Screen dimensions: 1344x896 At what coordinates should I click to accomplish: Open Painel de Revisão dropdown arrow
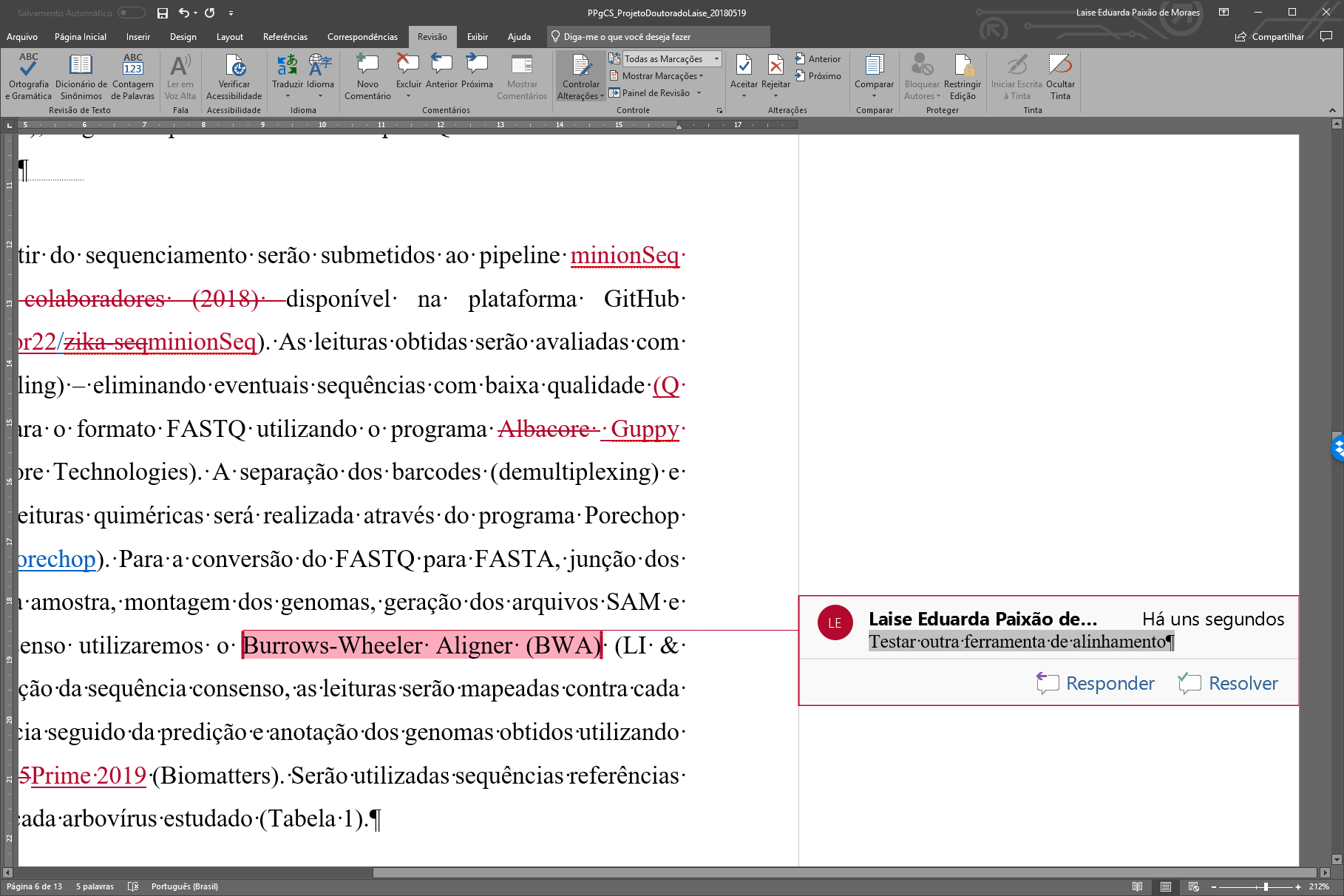pos(699,93)
